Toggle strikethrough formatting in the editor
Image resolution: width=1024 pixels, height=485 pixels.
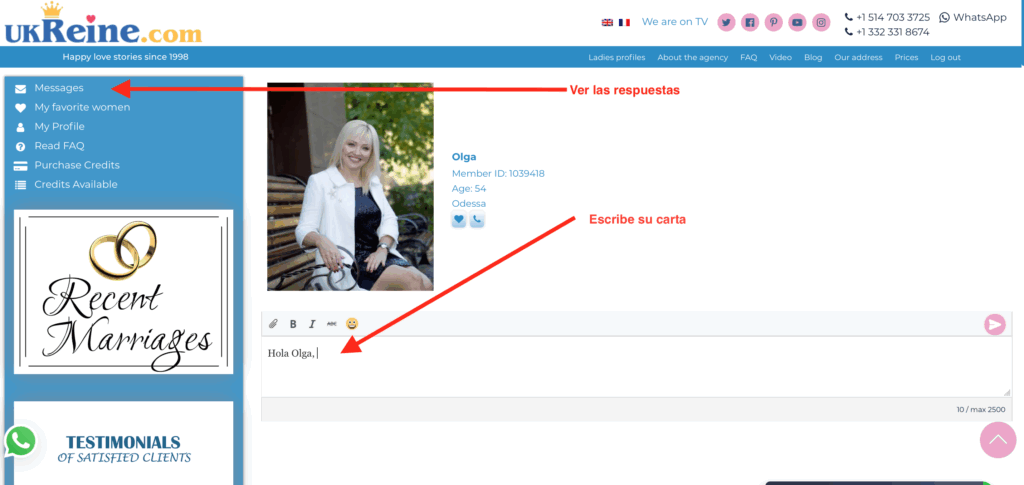(332, 324)
